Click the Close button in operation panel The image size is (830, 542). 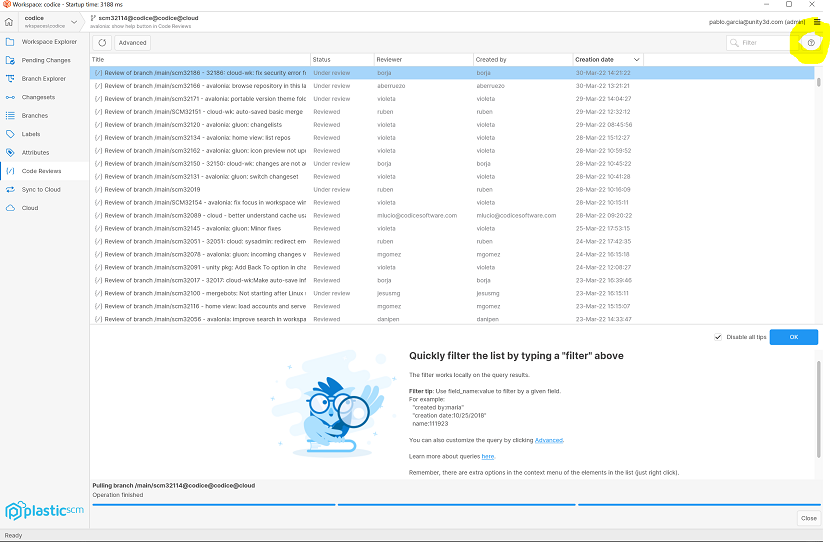pyautogui.click(x=808, y=518)
